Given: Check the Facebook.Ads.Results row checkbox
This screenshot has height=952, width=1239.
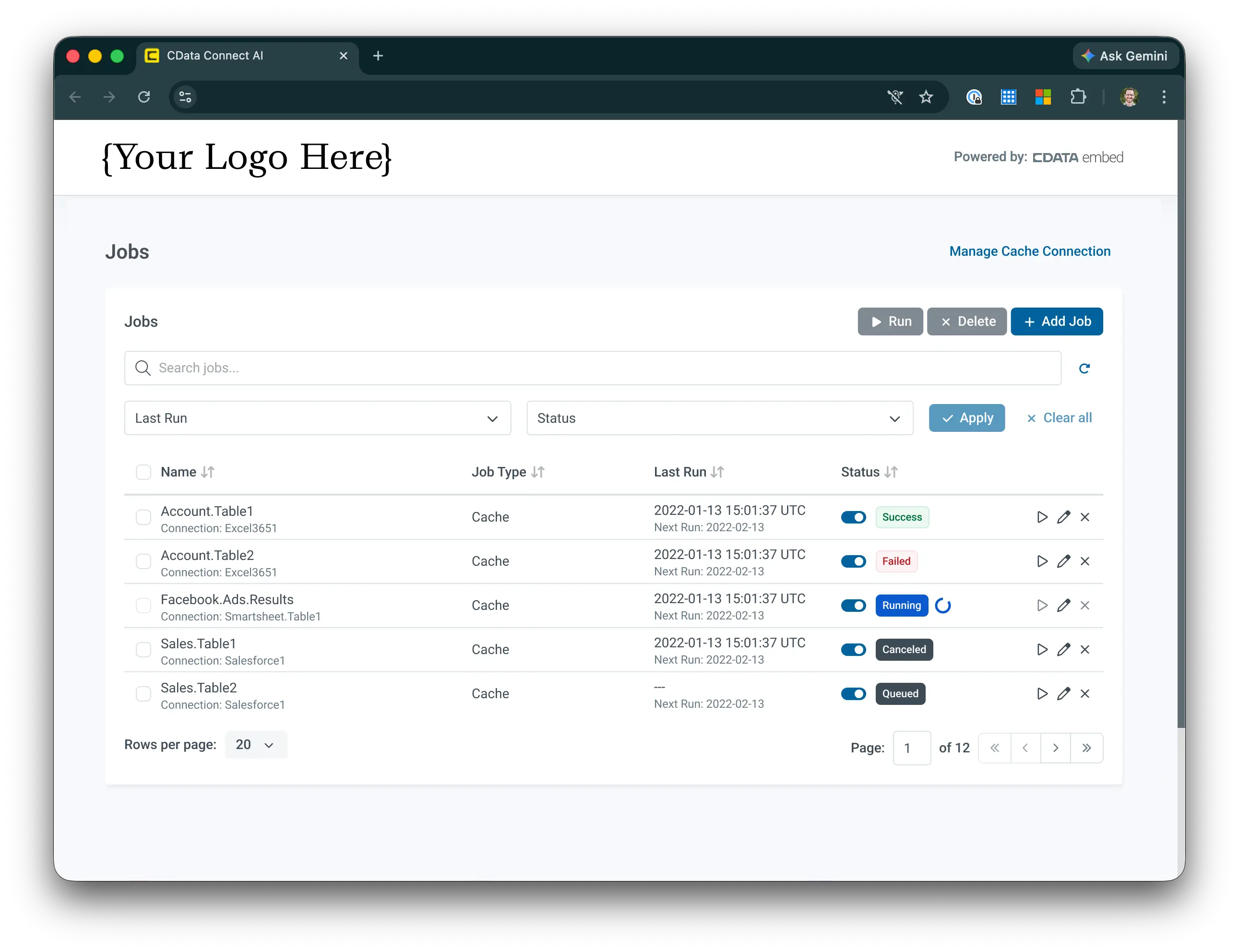Looking at the screenshot, I should 143,605.
